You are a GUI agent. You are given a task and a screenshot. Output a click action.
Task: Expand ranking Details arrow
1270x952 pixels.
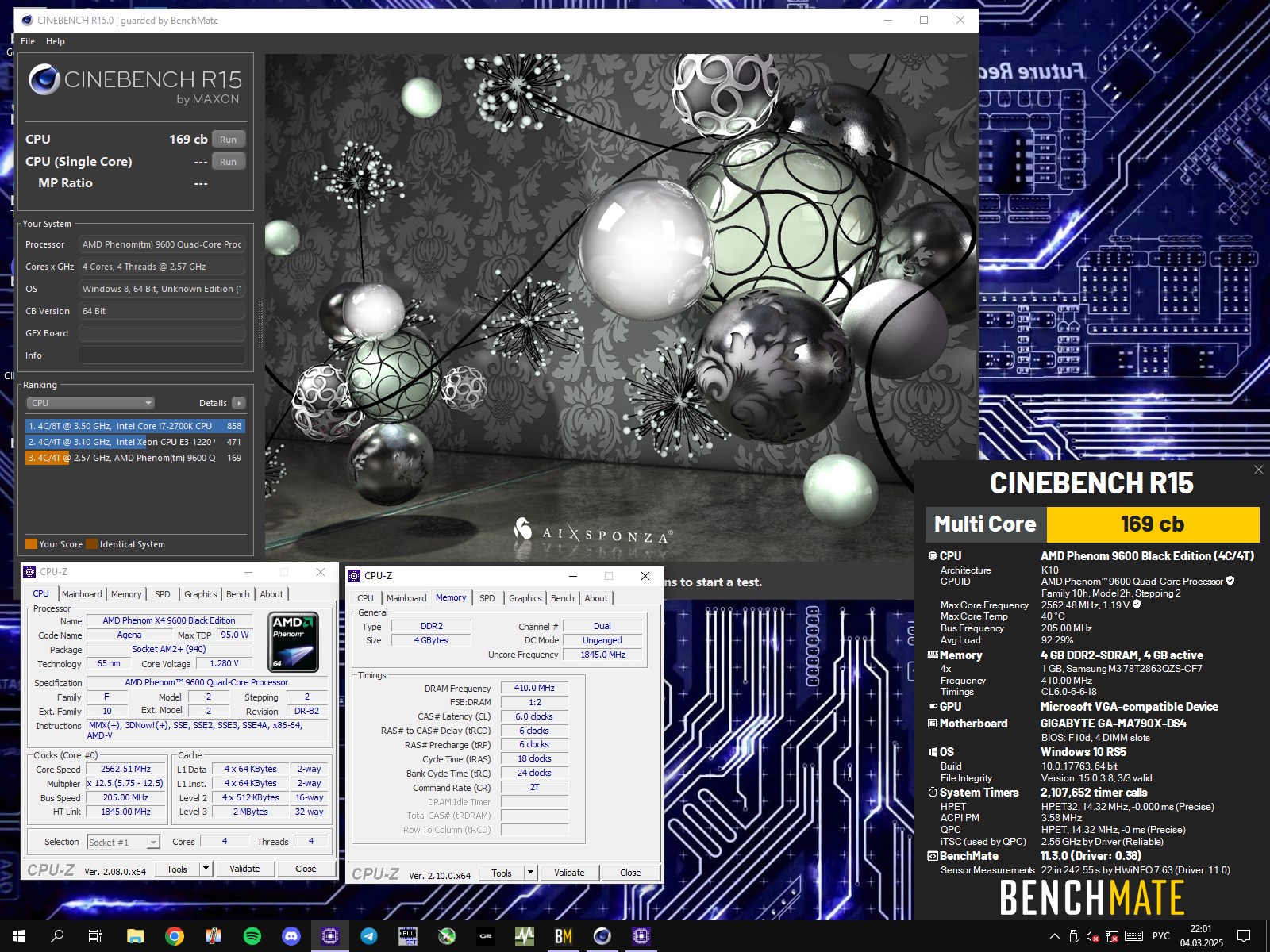click(x=239, y=403)
